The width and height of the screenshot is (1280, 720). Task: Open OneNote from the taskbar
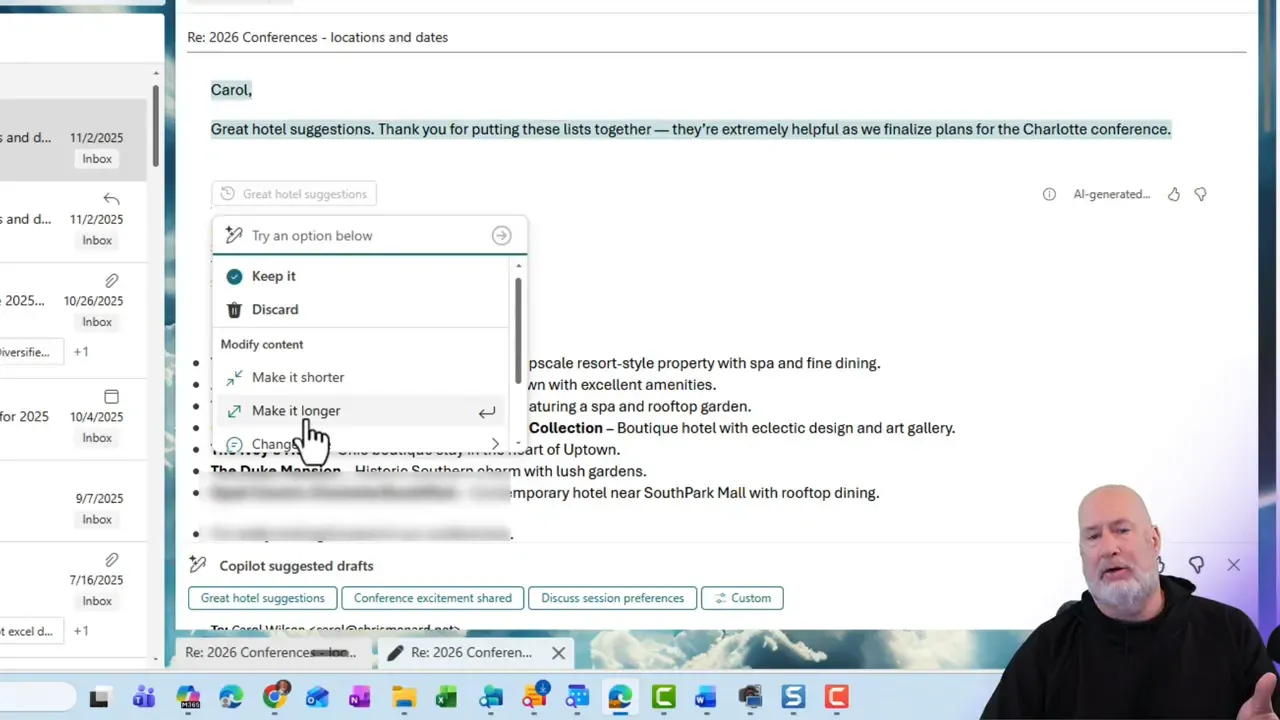click(359, 697)
